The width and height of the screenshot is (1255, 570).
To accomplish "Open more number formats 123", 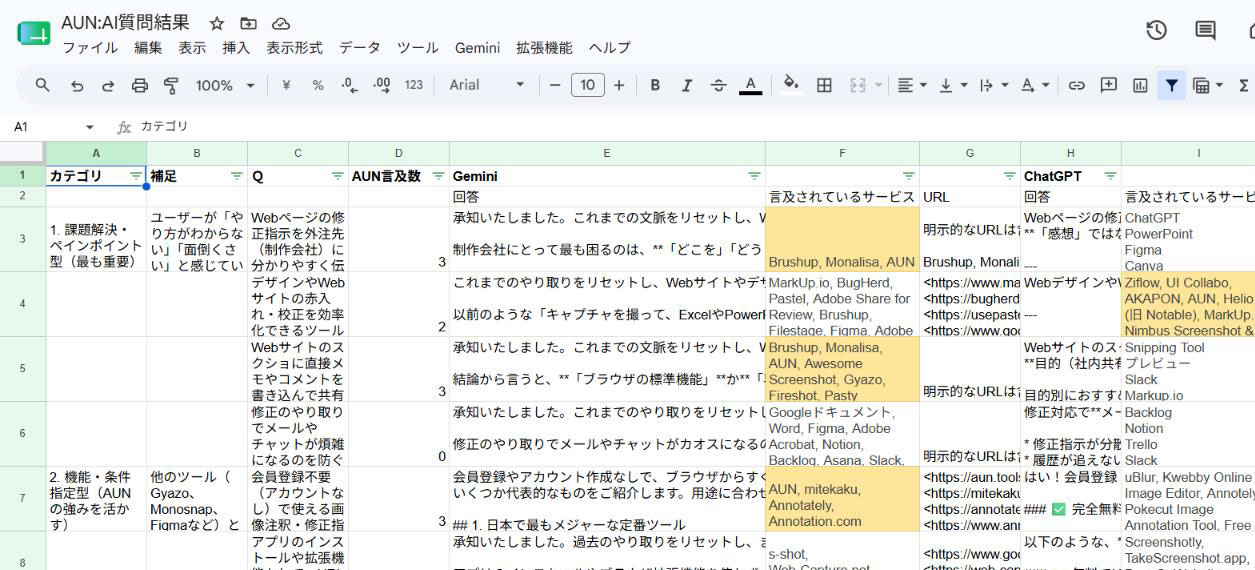I will click(414, 85).
